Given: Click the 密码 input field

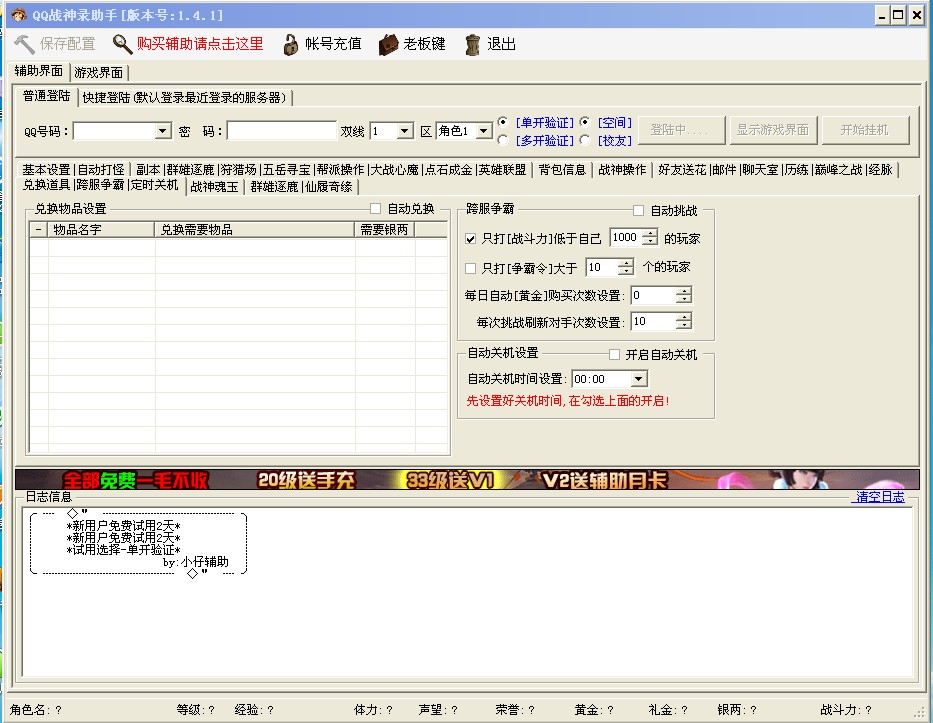Looking at the screenshot, I should point(282,131).
